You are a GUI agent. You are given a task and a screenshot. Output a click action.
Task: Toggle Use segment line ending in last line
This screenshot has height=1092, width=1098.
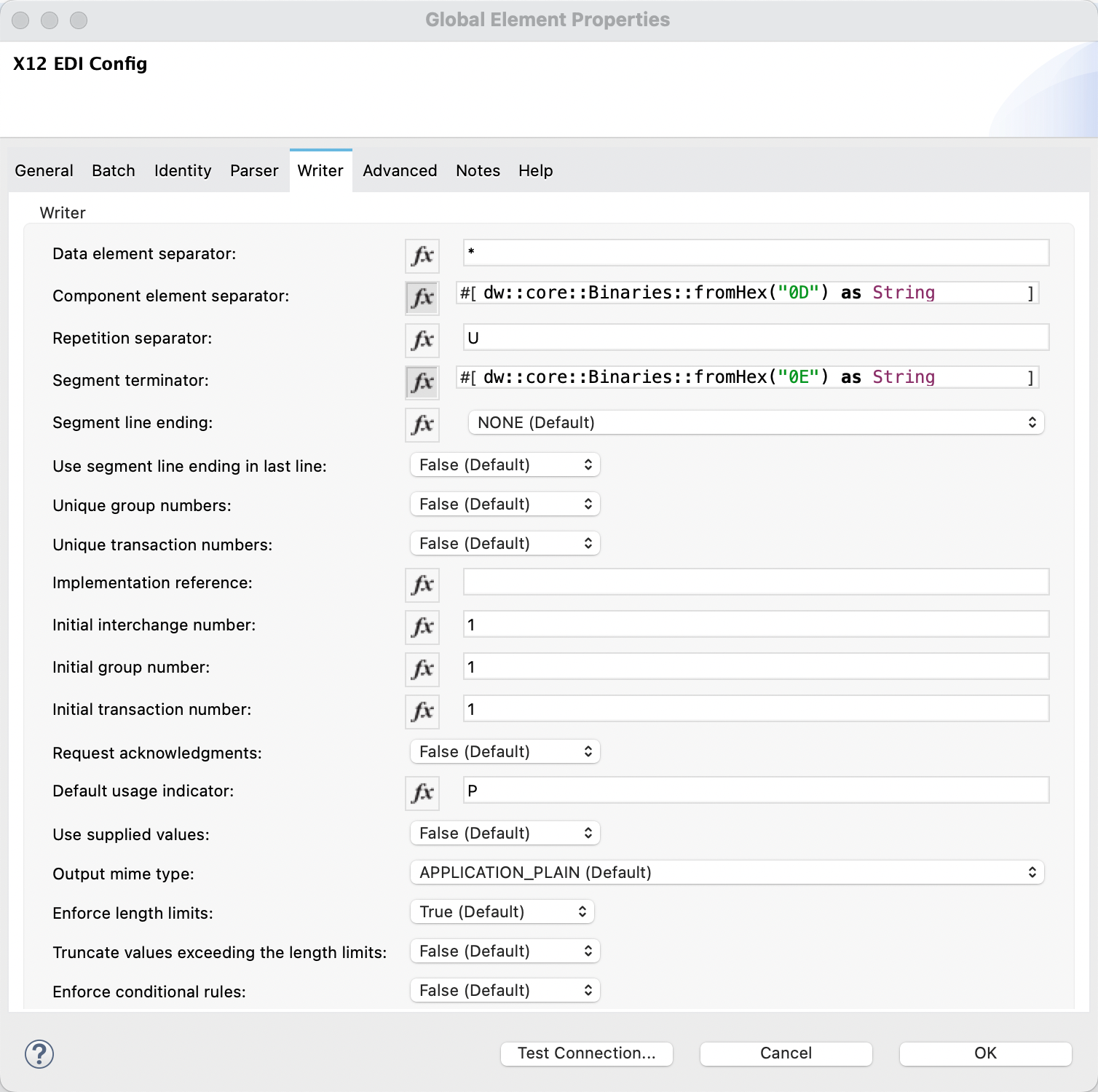504,464
